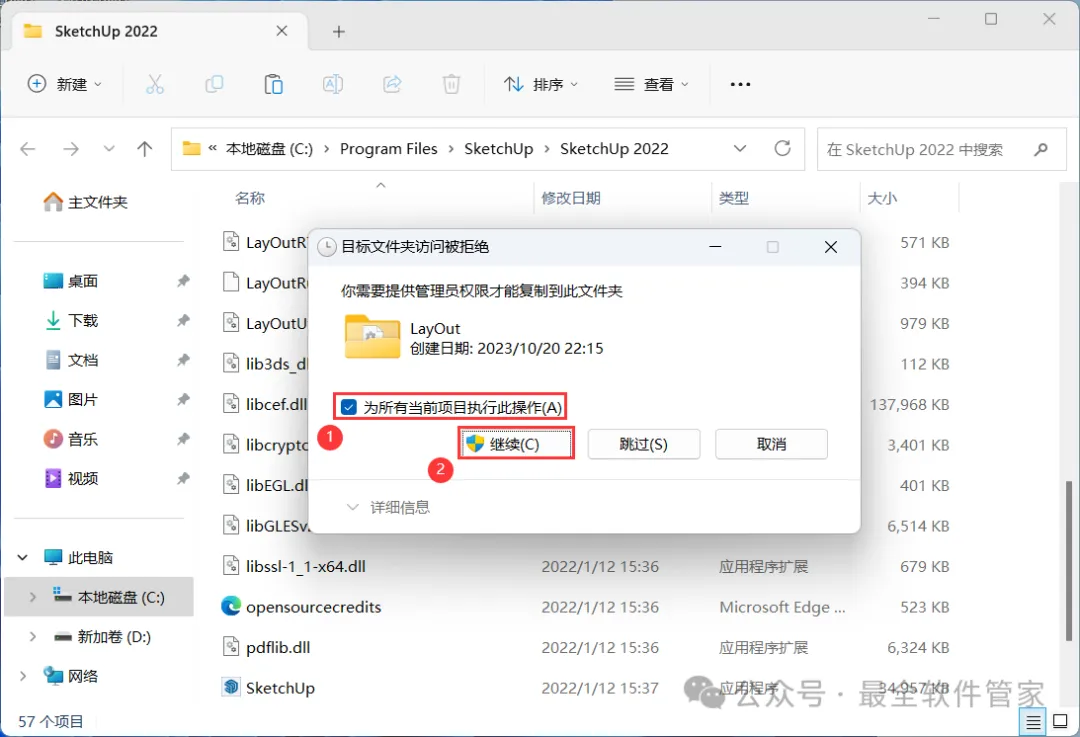
Task: Open Music (音乐) in sidebar
Action: point(71,439)
